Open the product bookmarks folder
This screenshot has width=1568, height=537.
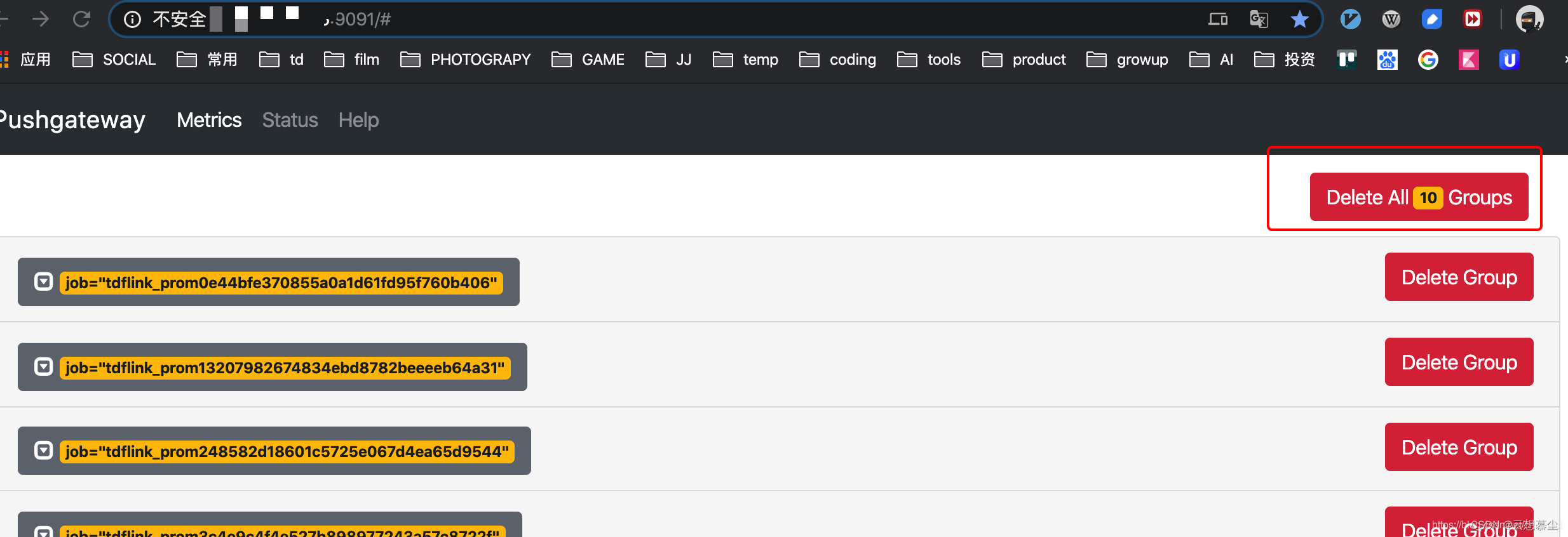[x=1024, y=60]
